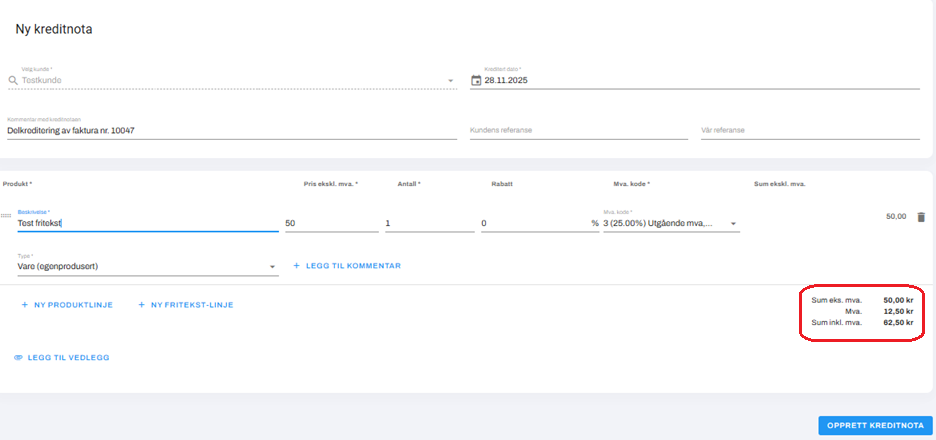Click the Produkt column header
The width and height of the screenshot is (936, 440).
[x=17, y=184]
